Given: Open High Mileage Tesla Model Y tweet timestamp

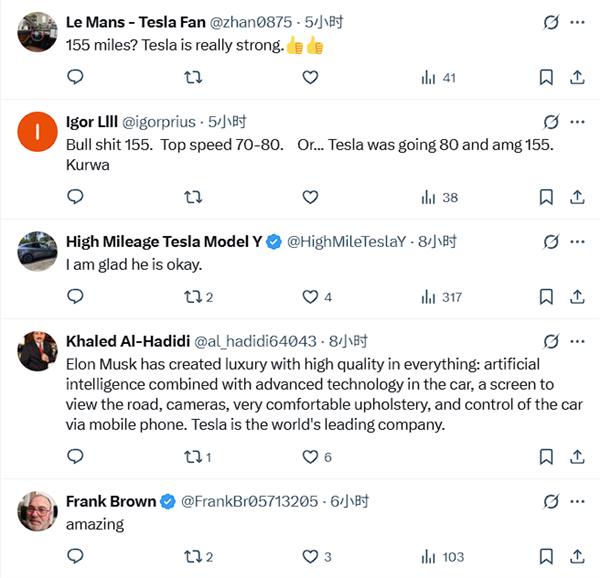Looking at the screenshot, I should click(437, 241).
